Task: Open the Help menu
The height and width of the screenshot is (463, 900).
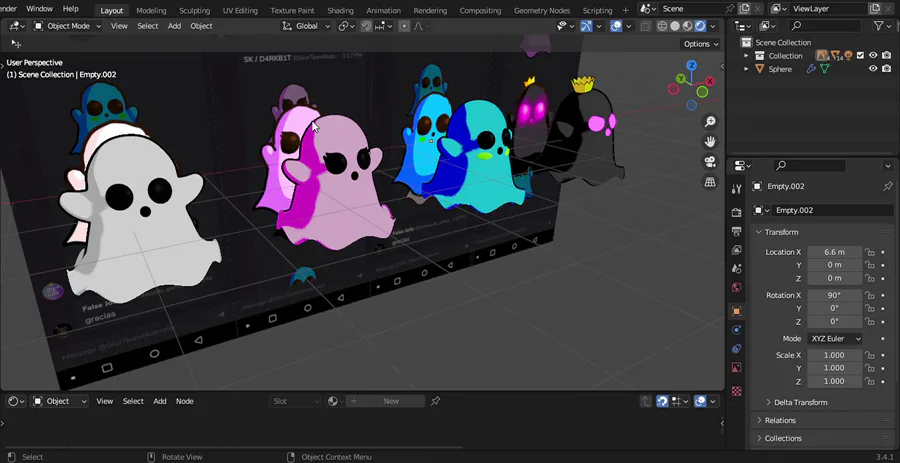Action: click(71, 9)
